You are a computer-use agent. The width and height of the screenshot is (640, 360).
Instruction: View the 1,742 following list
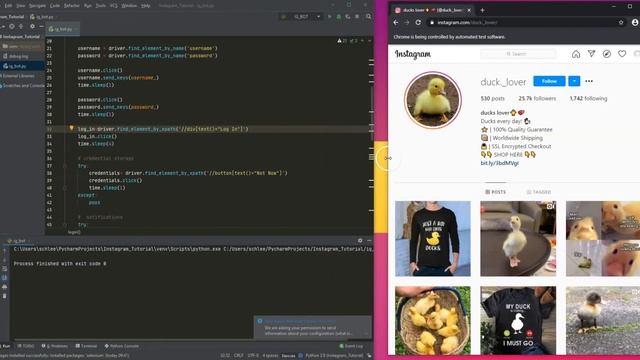(x=588, y=98)
